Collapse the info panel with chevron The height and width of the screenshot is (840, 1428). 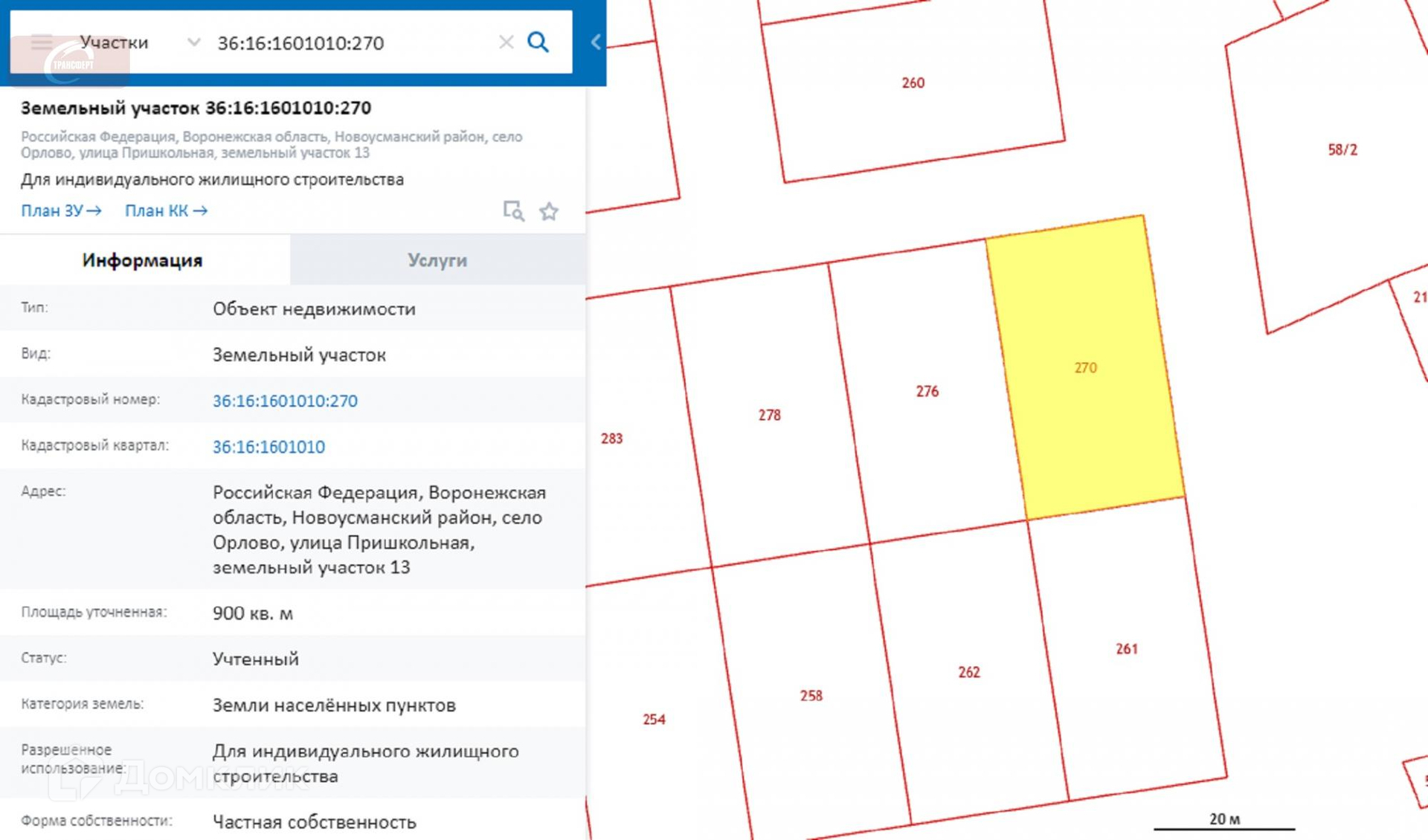596,42
